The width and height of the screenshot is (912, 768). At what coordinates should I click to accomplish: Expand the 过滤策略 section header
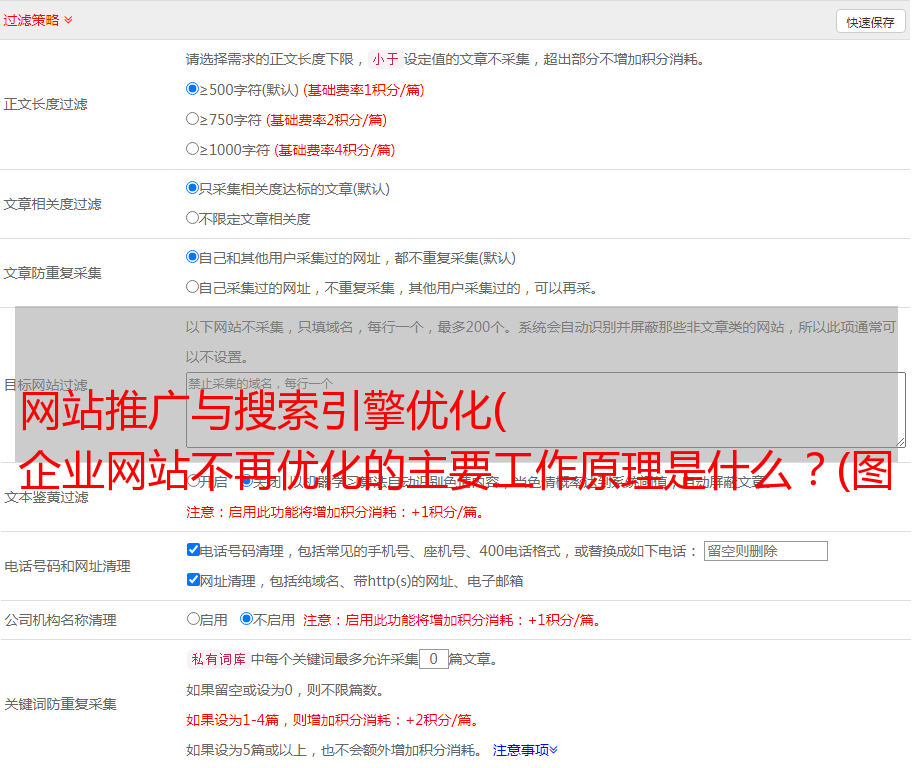click(x=38, y=20)
